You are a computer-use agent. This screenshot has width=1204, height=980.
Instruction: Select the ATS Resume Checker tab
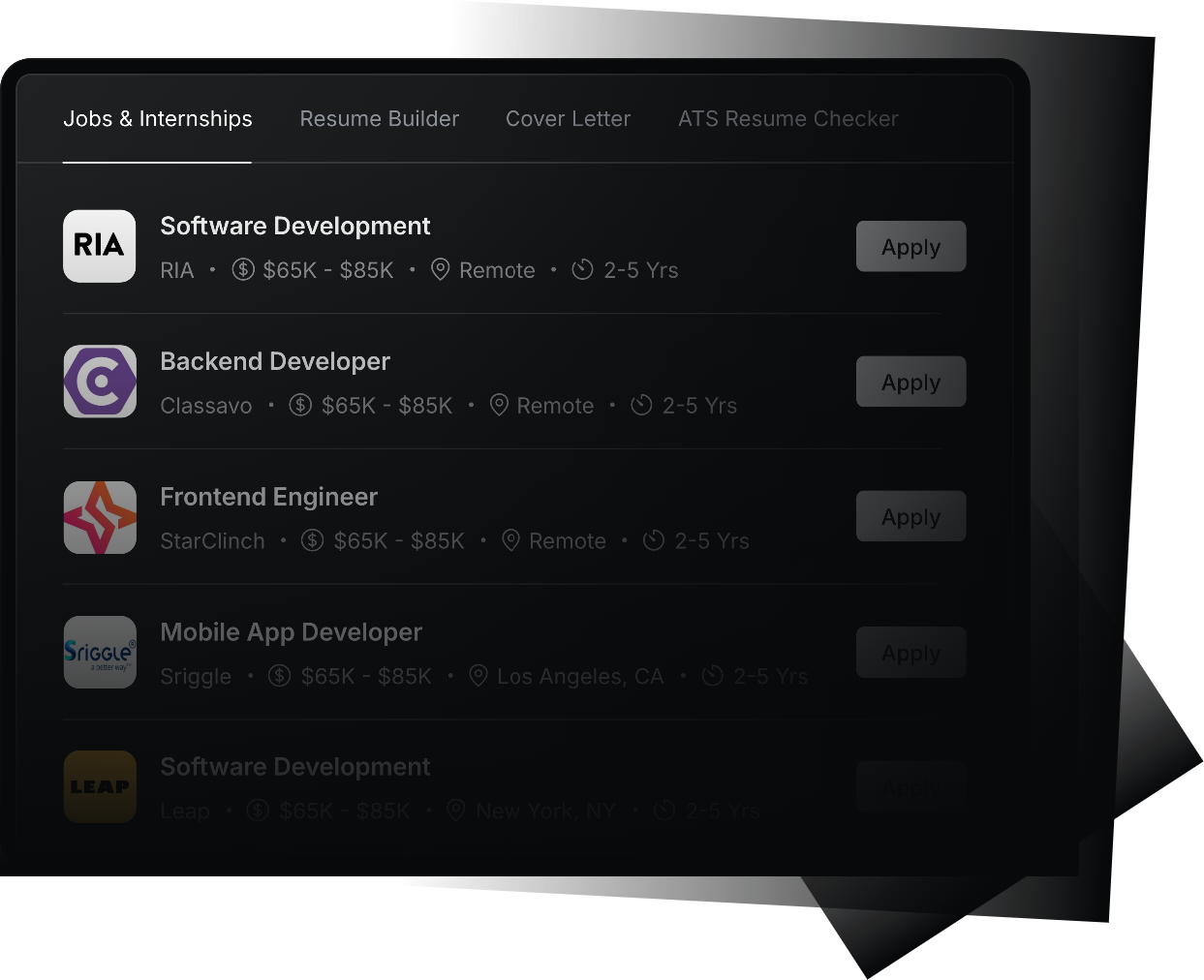(787, 119)
